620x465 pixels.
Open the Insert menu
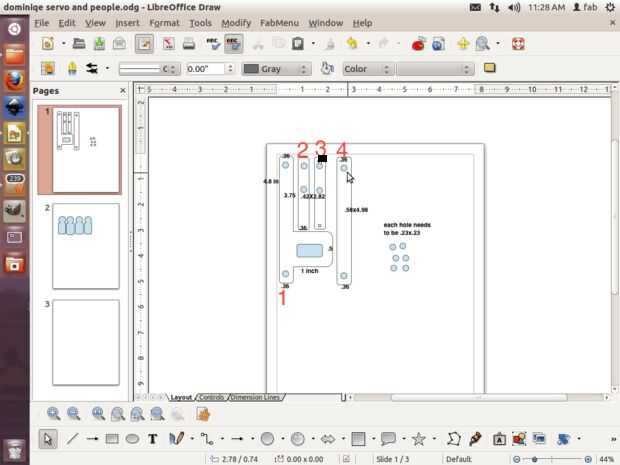click(127, 23)
